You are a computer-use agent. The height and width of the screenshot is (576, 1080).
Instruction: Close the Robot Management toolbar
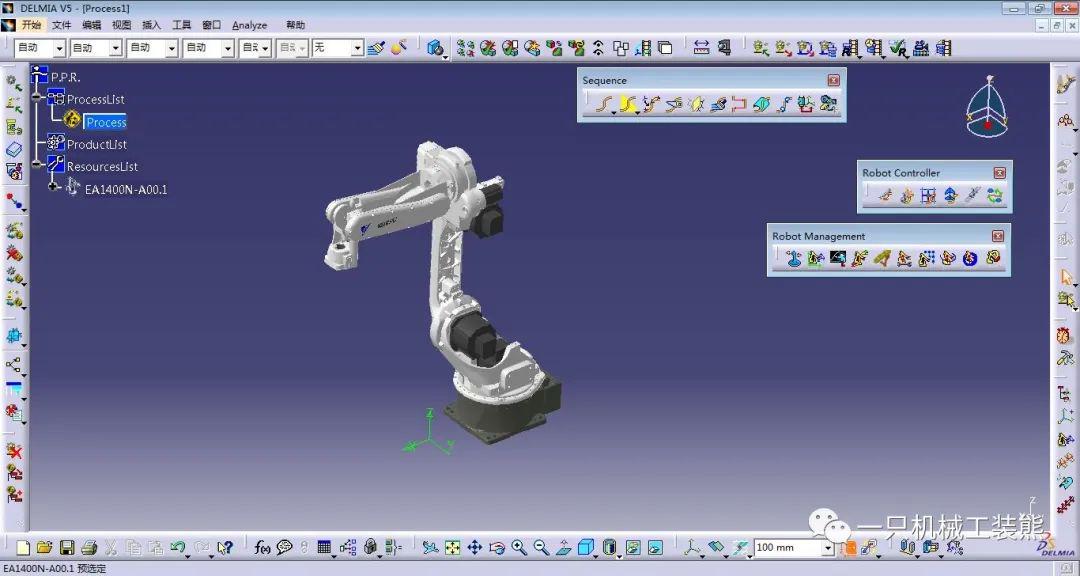(998, 236)
